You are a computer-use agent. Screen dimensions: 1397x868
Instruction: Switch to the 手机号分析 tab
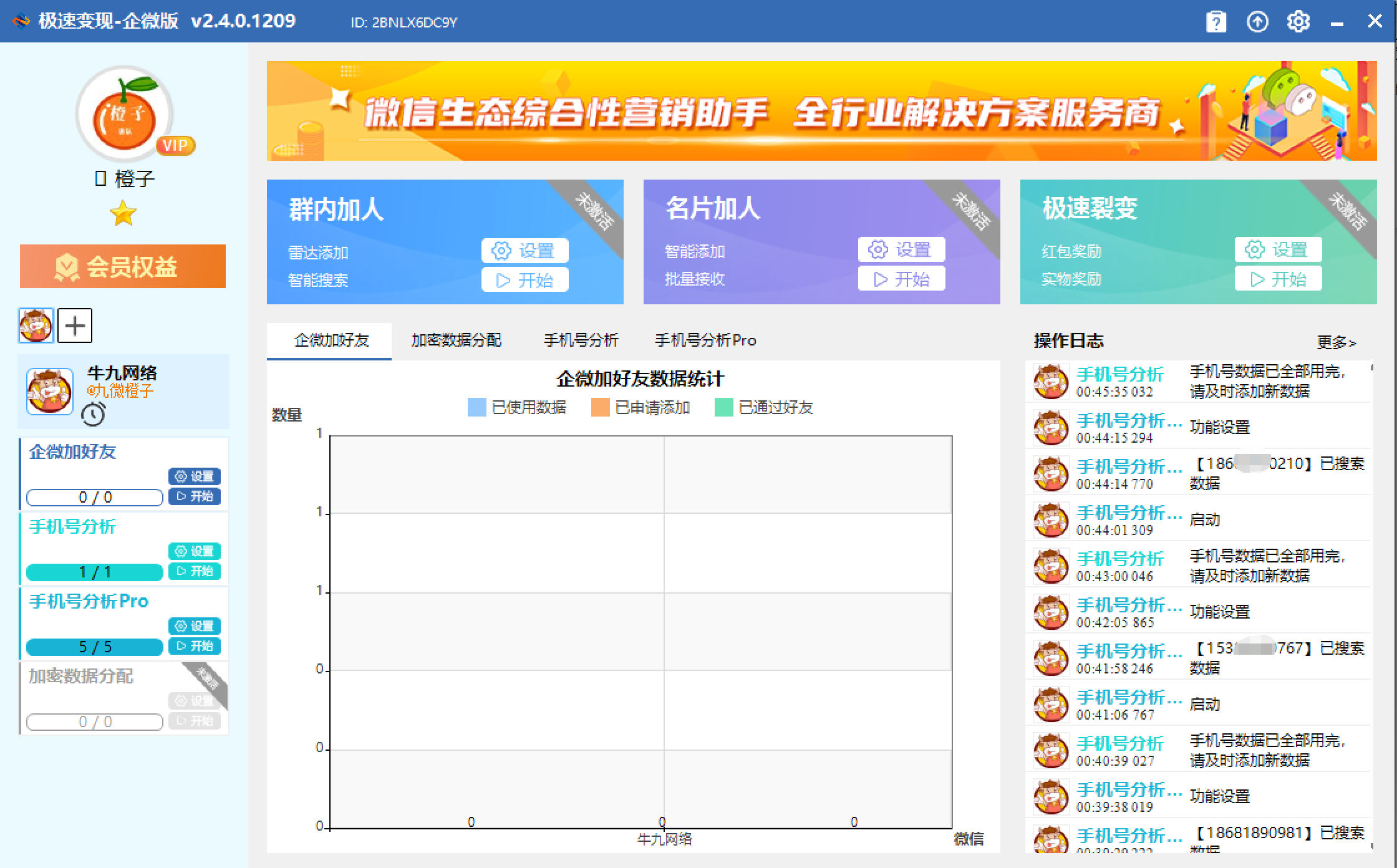581,340
